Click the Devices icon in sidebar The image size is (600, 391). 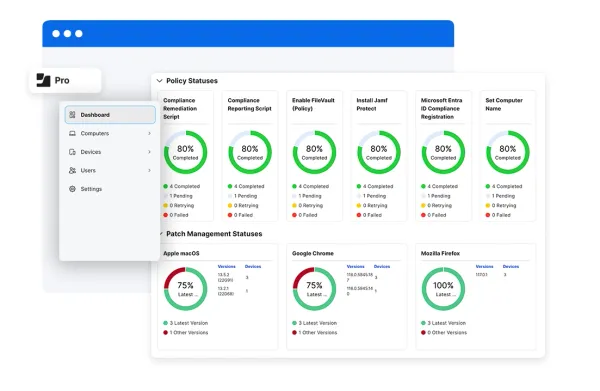coord(72,152)
